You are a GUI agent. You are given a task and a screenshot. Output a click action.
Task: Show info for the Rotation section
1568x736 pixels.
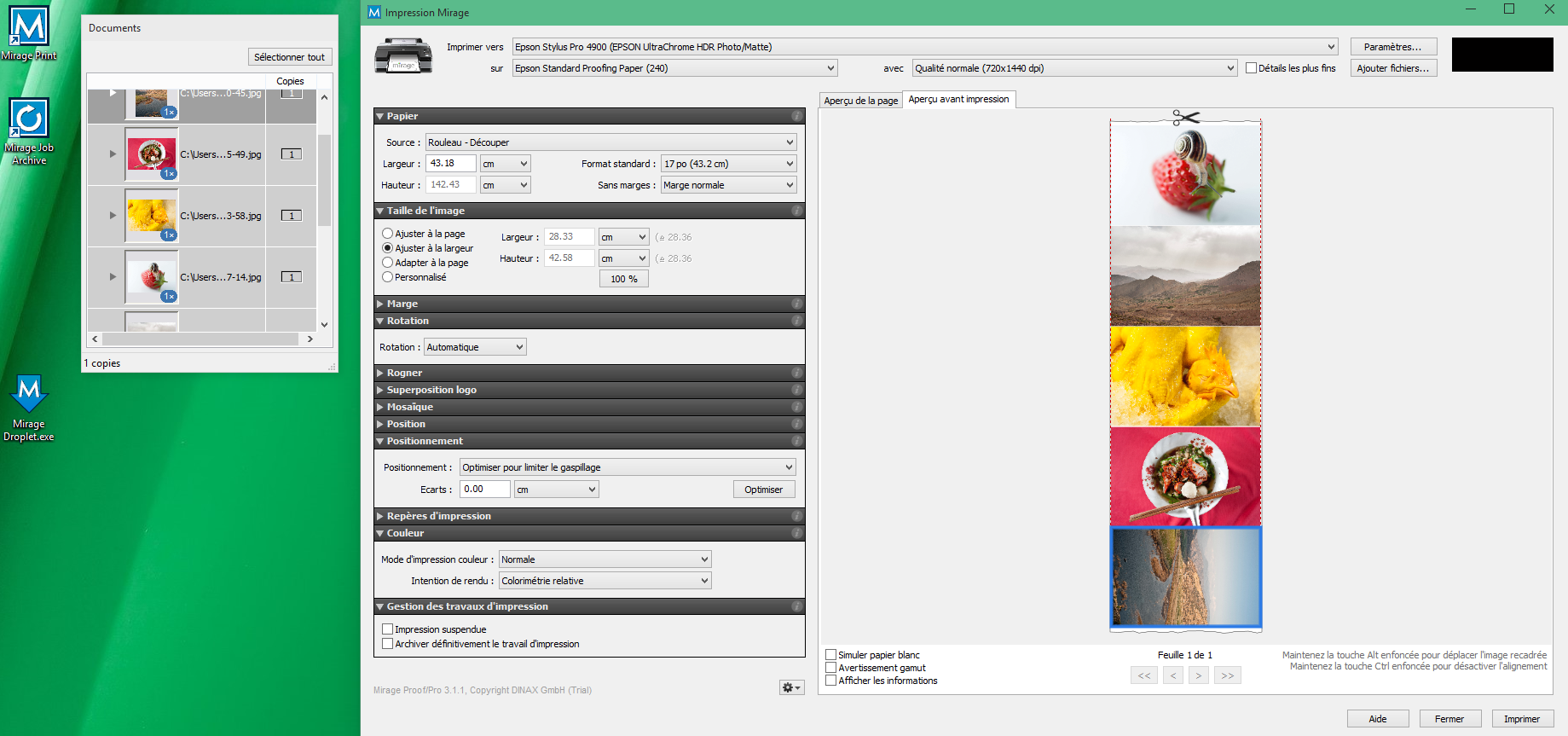pos(796,321)
